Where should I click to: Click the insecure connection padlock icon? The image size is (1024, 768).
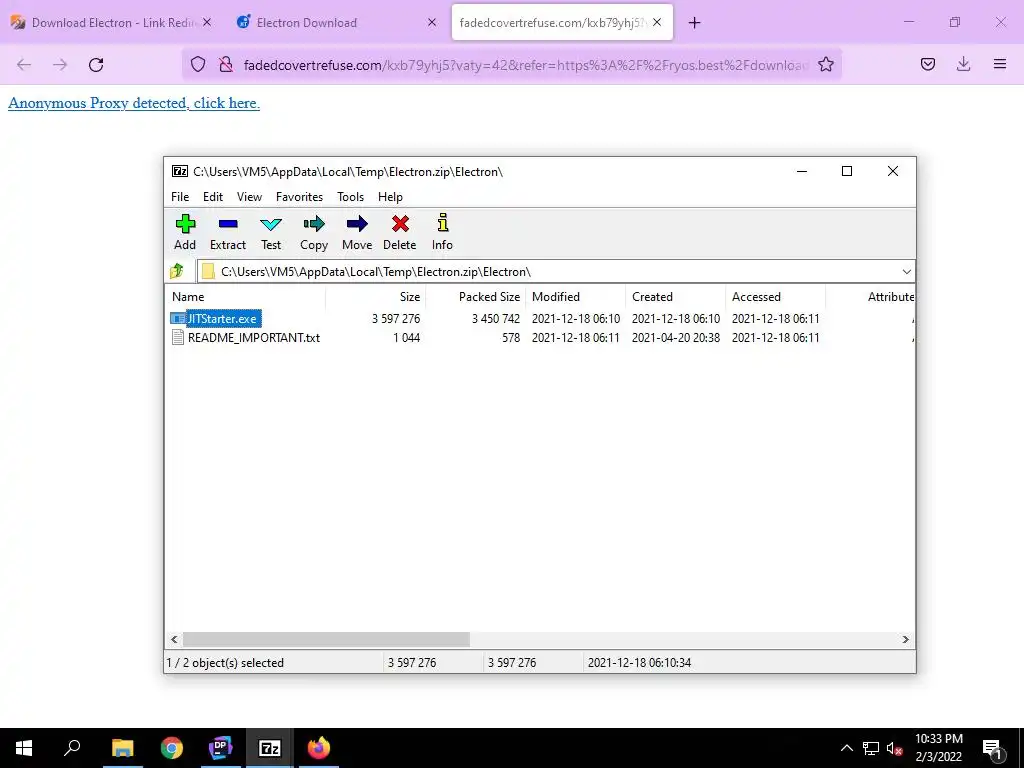click(225, 64)
